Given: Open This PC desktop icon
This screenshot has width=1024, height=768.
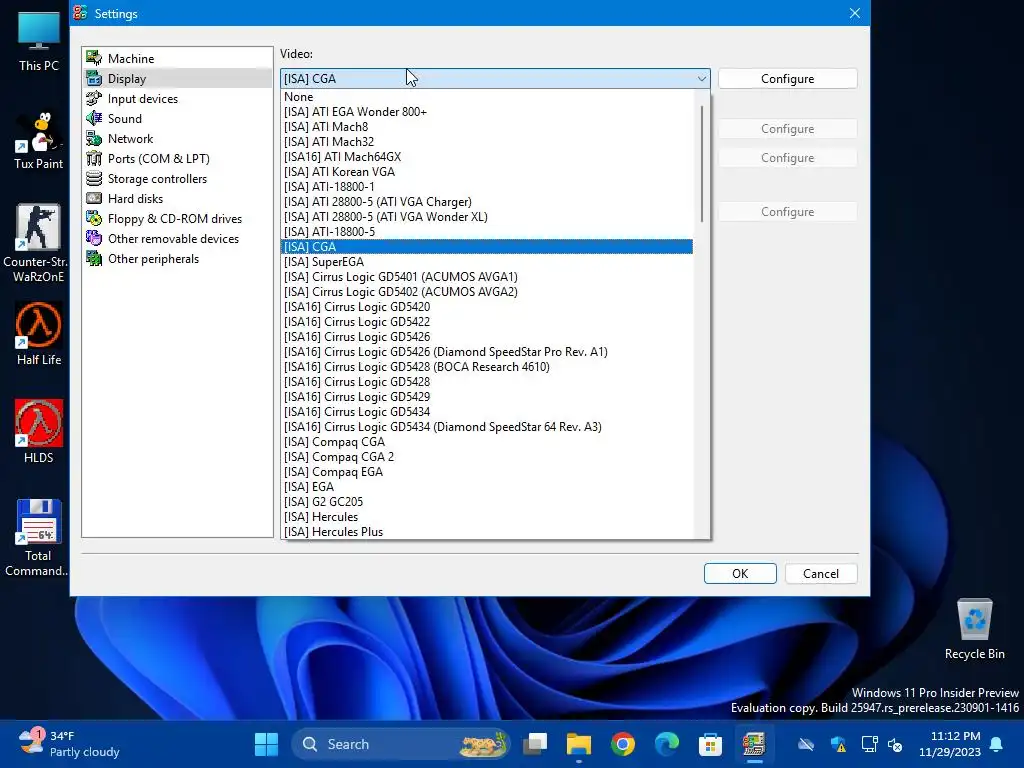Looking at the screenshot, I should 39,40.
